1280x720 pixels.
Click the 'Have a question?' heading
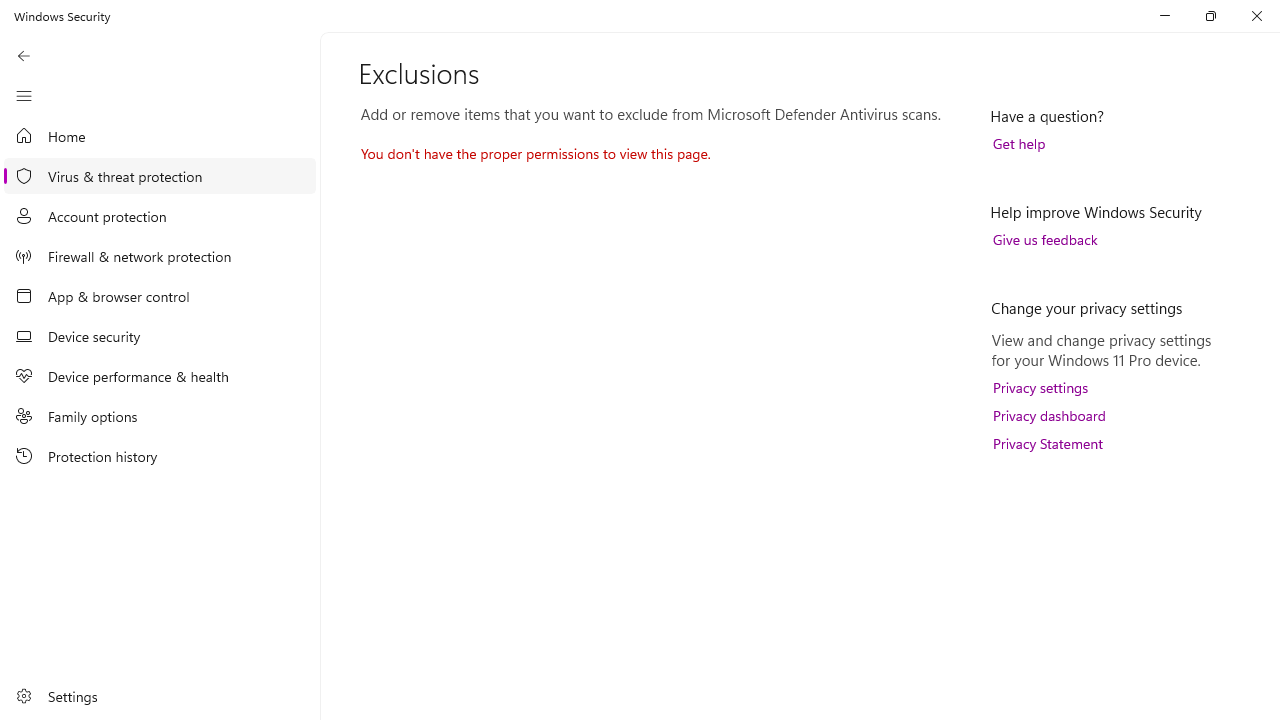[x=1047, y=116]
